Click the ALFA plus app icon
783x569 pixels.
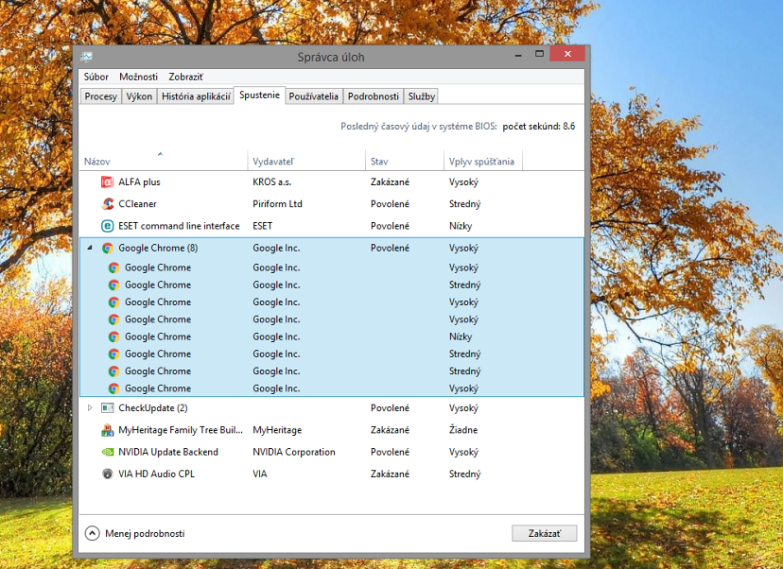click(x=107, y=182)
